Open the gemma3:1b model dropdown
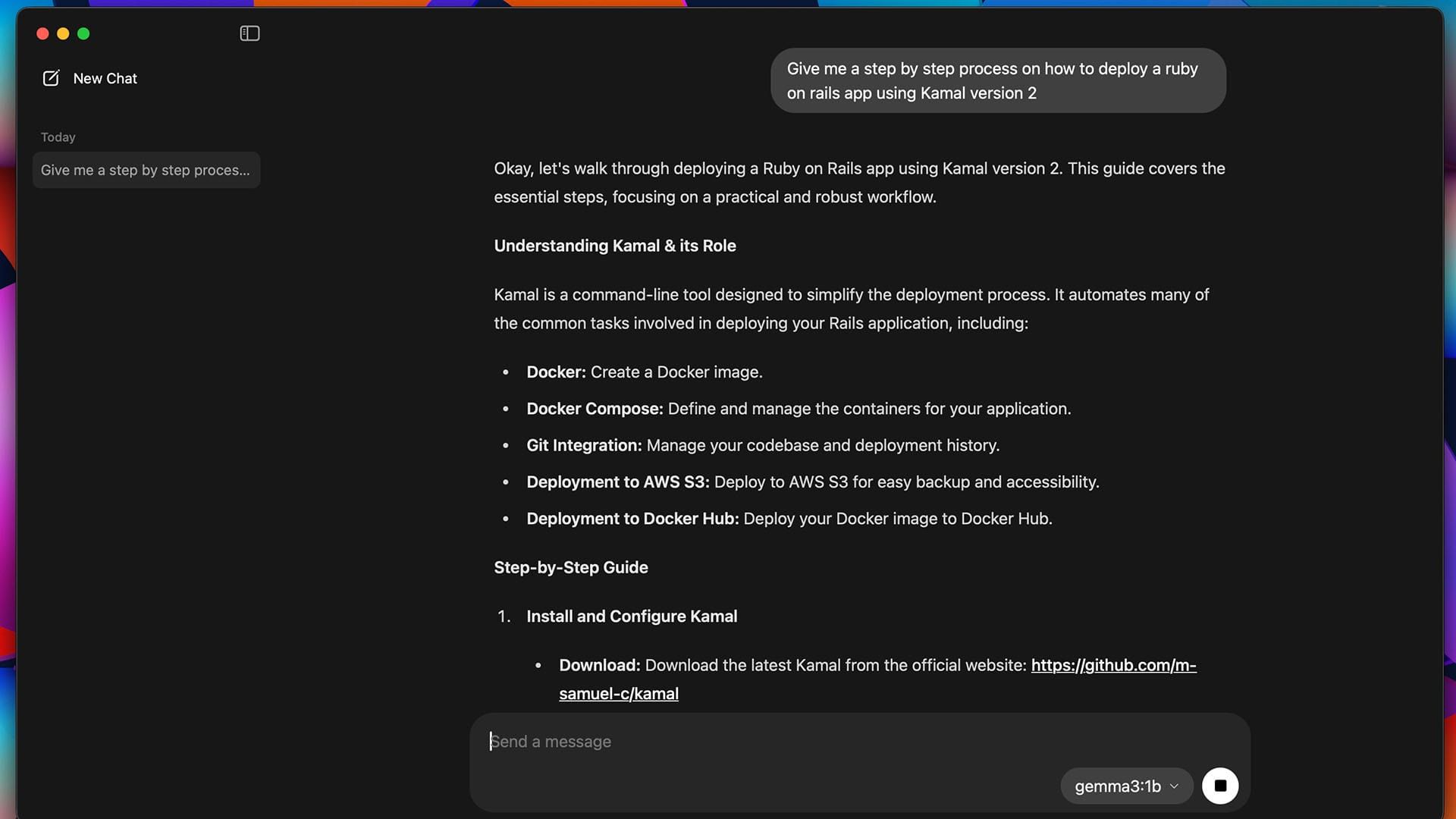1456x819 pixels. (x=1117, y=786)
